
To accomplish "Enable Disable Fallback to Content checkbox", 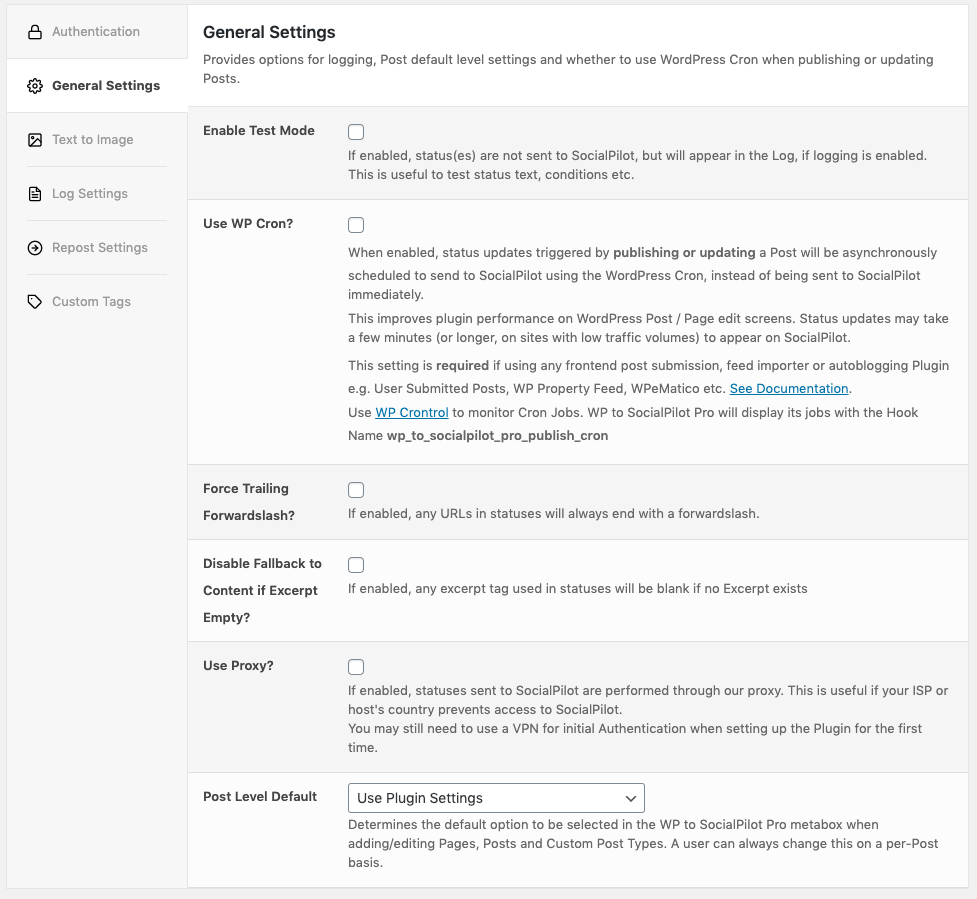I will point(356,565).
